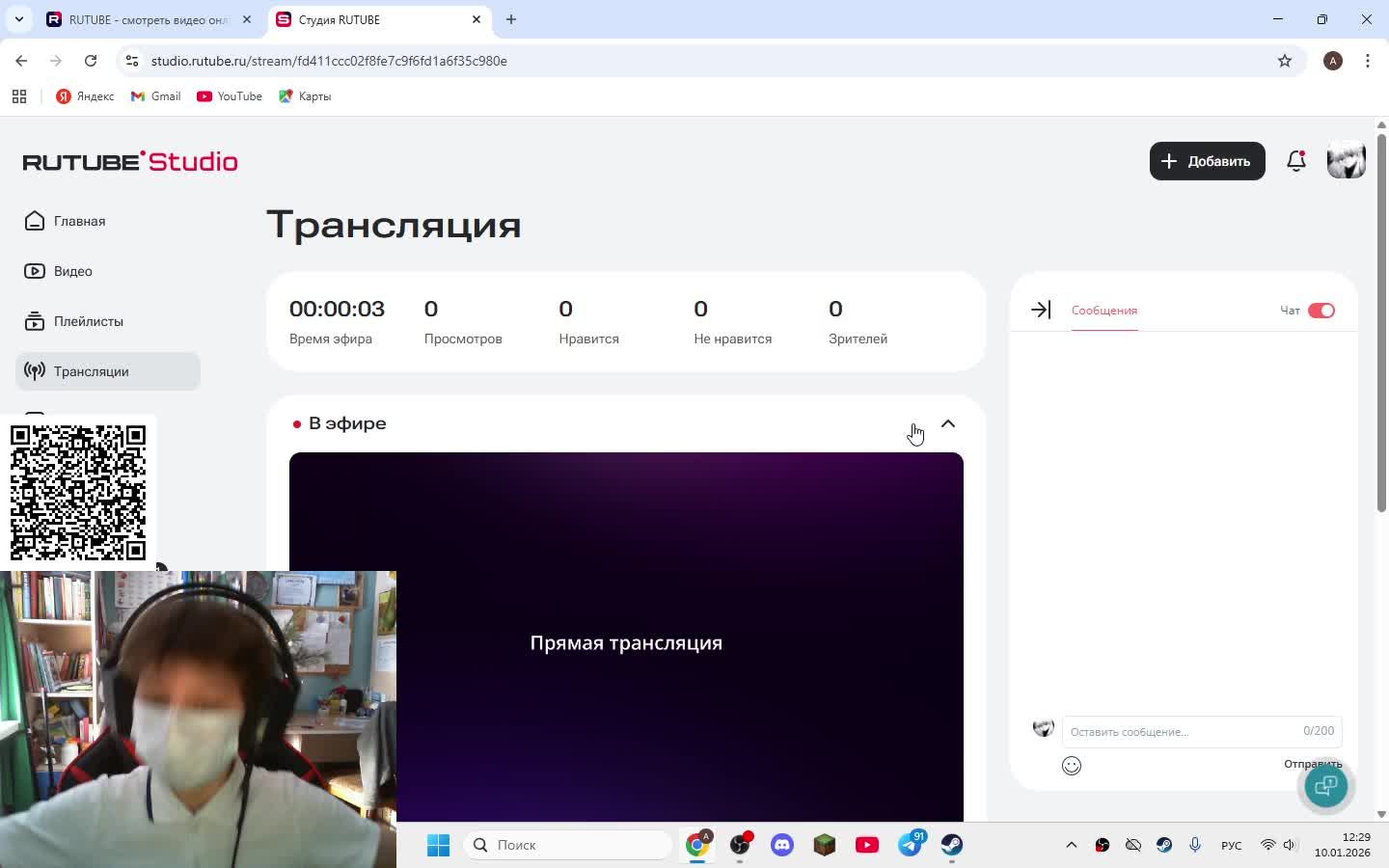Reload the current page
This screenshot has width=1389, height=868.
point(91,61)
